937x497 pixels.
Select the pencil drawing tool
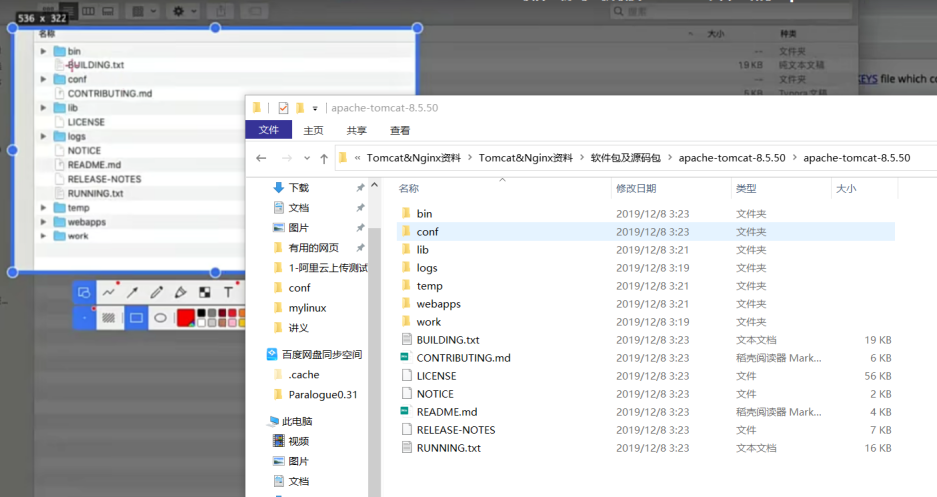[x=156, y=292]
